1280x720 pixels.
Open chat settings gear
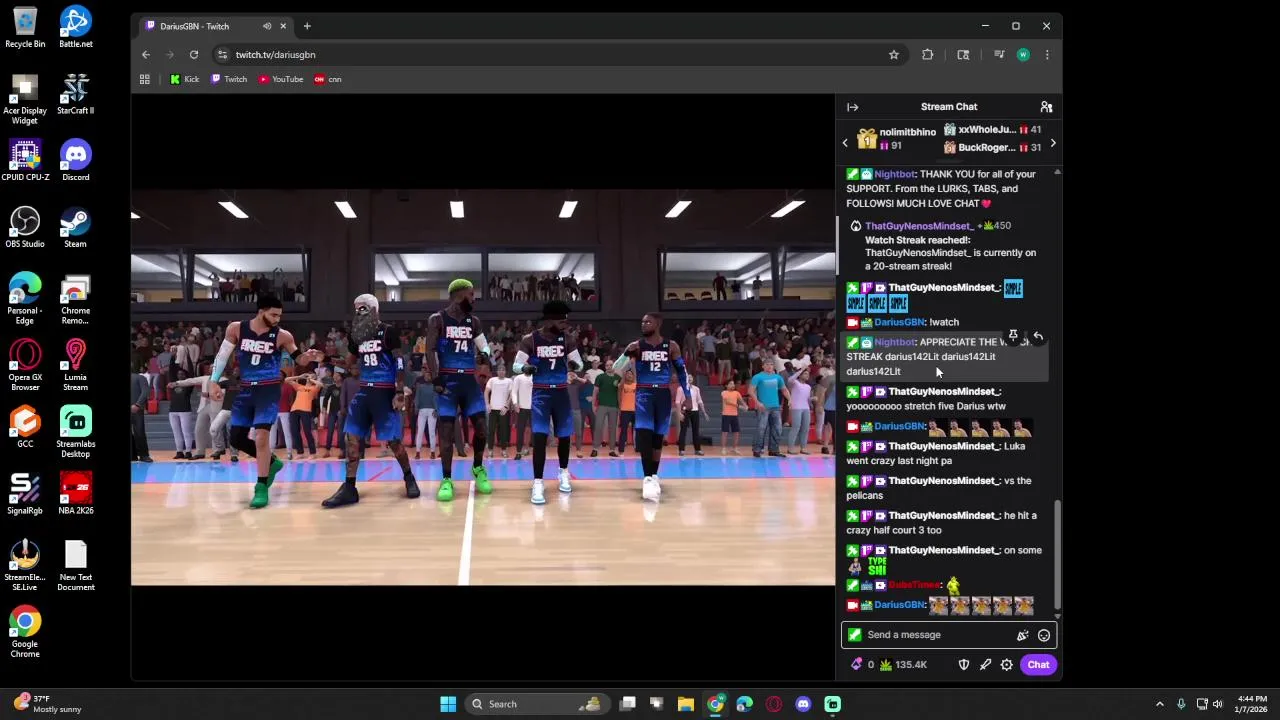pyautogui.click(x=1007, y=665)
